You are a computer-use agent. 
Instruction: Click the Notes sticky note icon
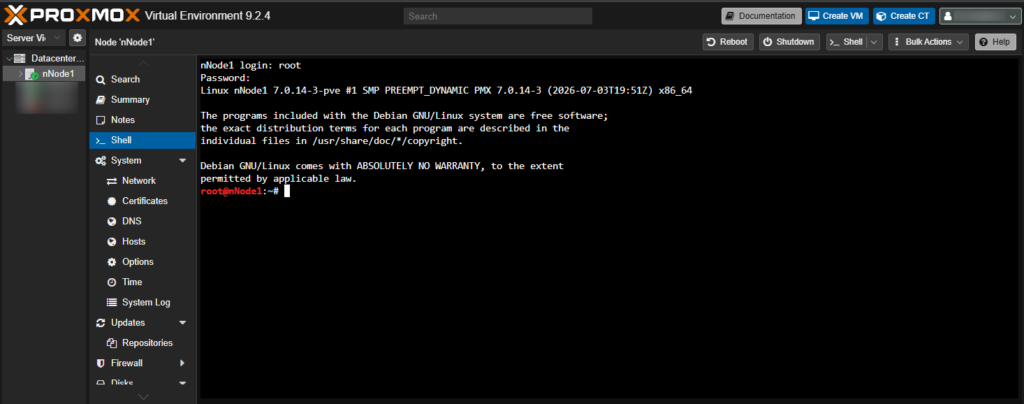101,120
